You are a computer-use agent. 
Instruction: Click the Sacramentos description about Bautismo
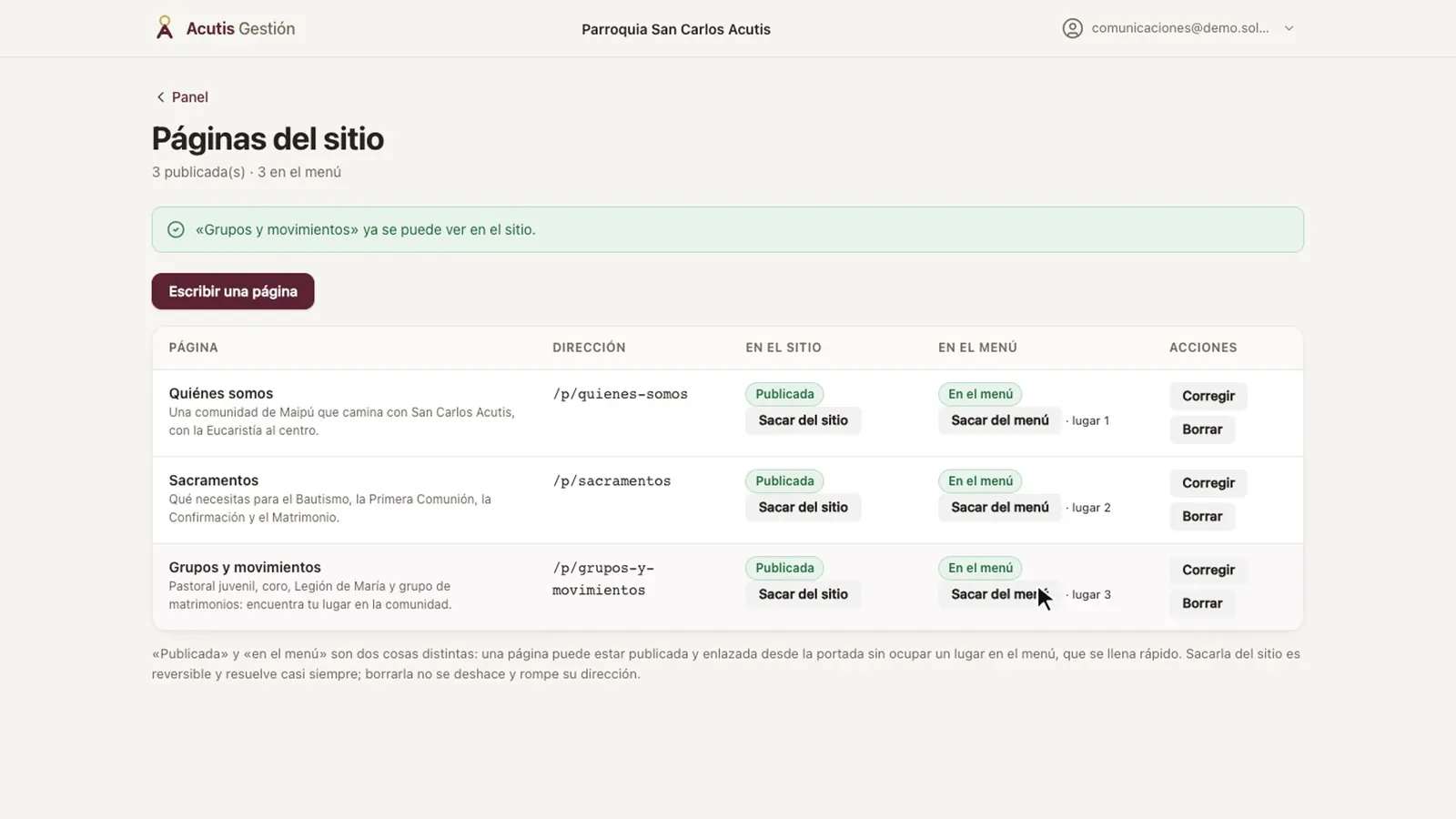click(329, 509)
